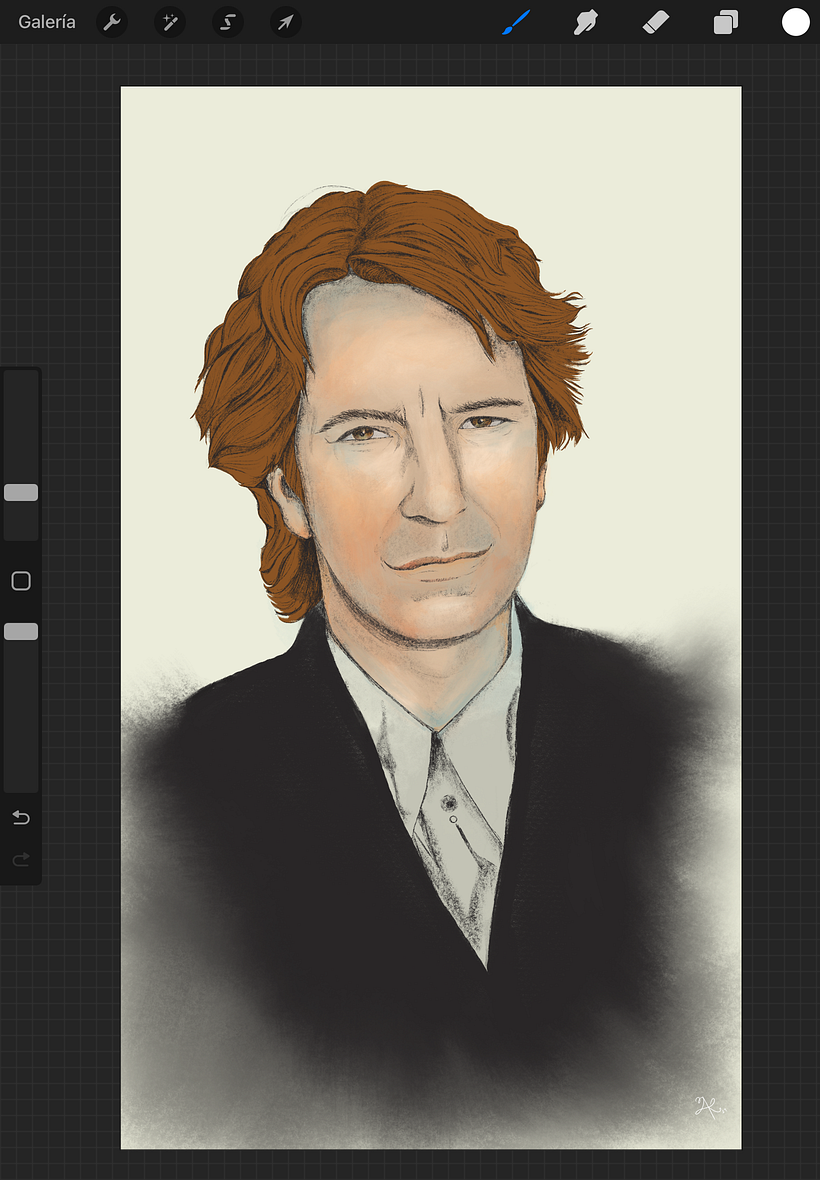Image resolution: width=820 pixels, height=1180 pixels.
Task: Click the brush opacity slider handle
Action: click(x=21, y=631)
